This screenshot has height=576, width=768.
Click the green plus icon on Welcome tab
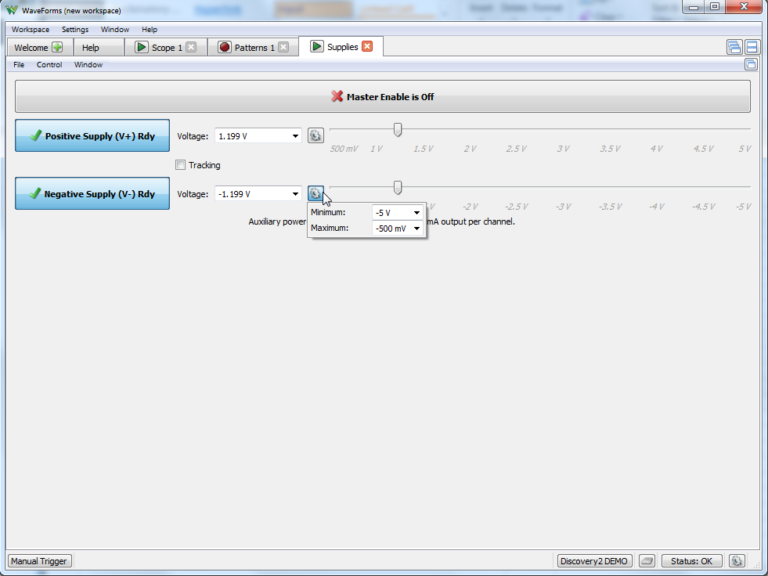57,47
